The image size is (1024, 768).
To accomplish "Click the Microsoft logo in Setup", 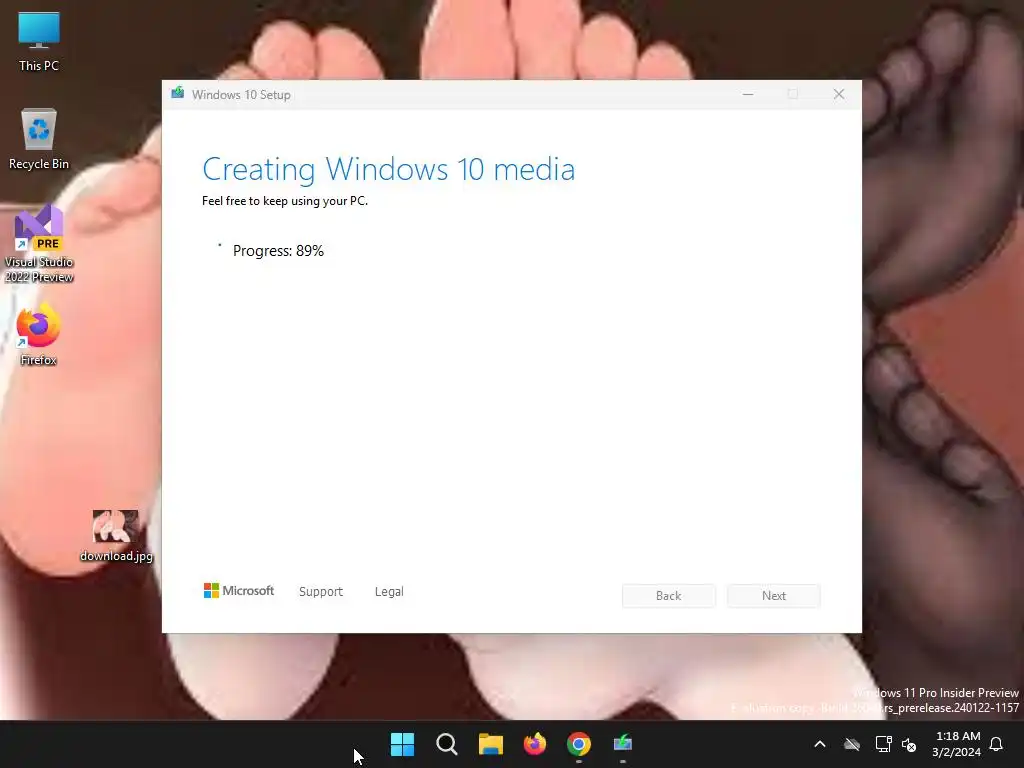I will (x=239, y=591).
